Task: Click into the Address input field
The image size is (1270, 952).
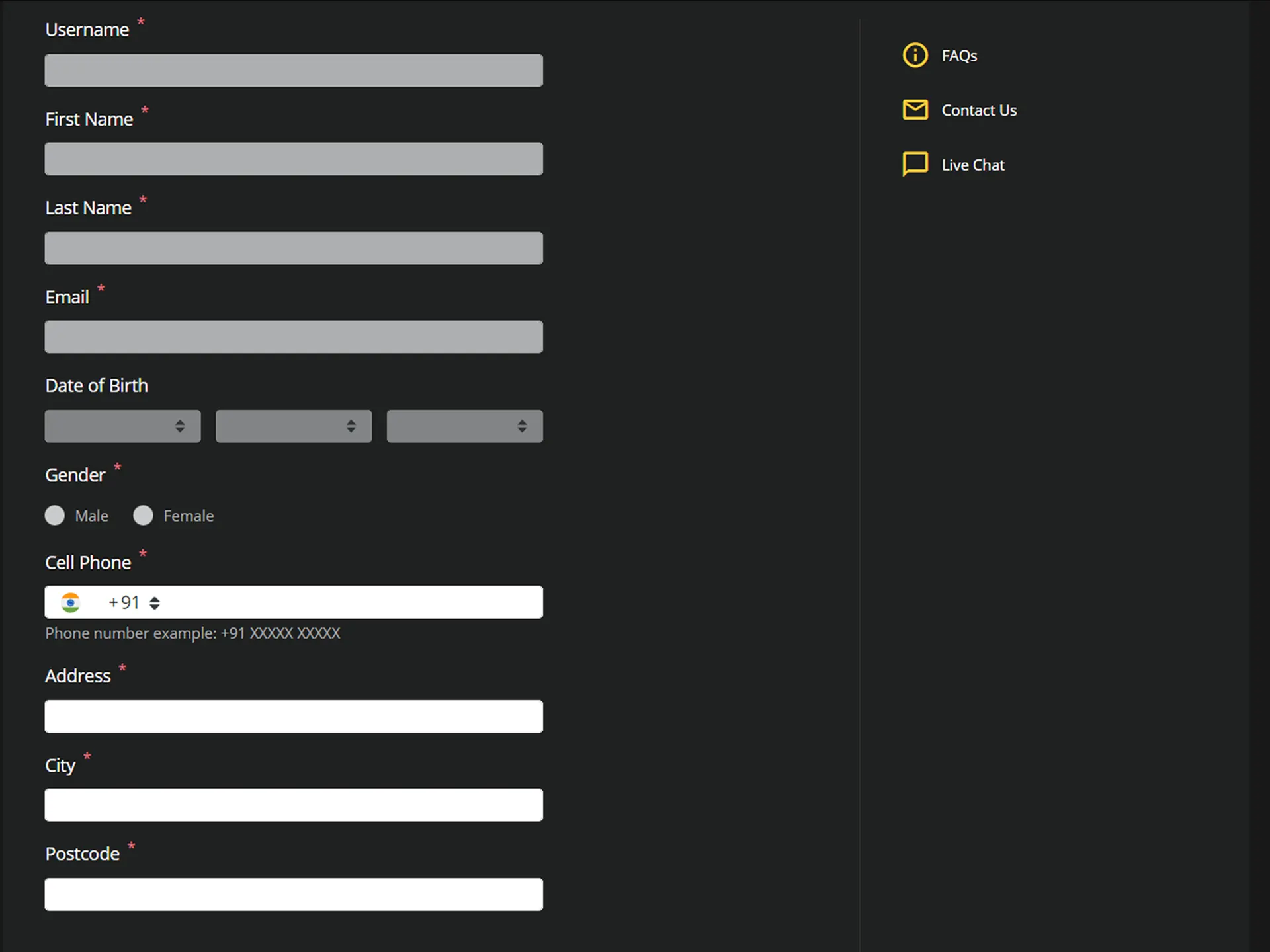Action: 294,717
